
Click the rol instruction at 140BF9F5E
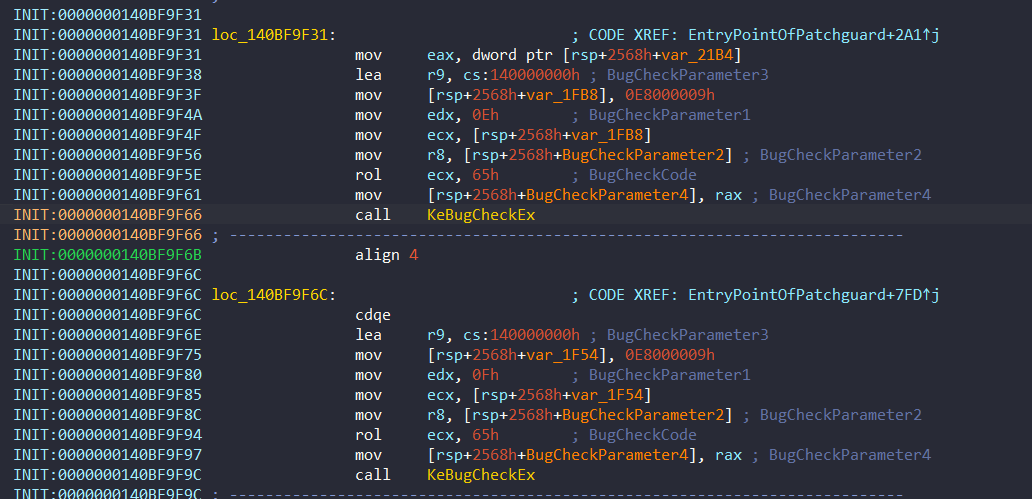tap(368, 175)
